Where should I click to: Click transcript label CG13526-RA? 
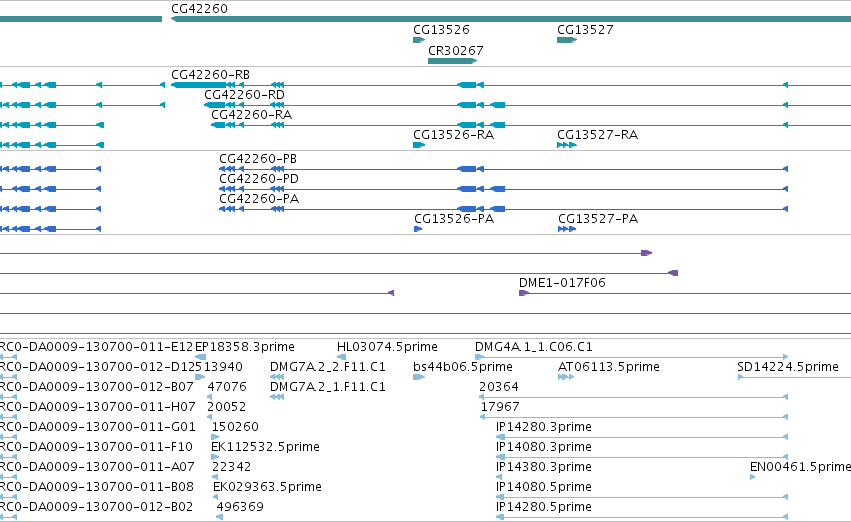[453, 135]
